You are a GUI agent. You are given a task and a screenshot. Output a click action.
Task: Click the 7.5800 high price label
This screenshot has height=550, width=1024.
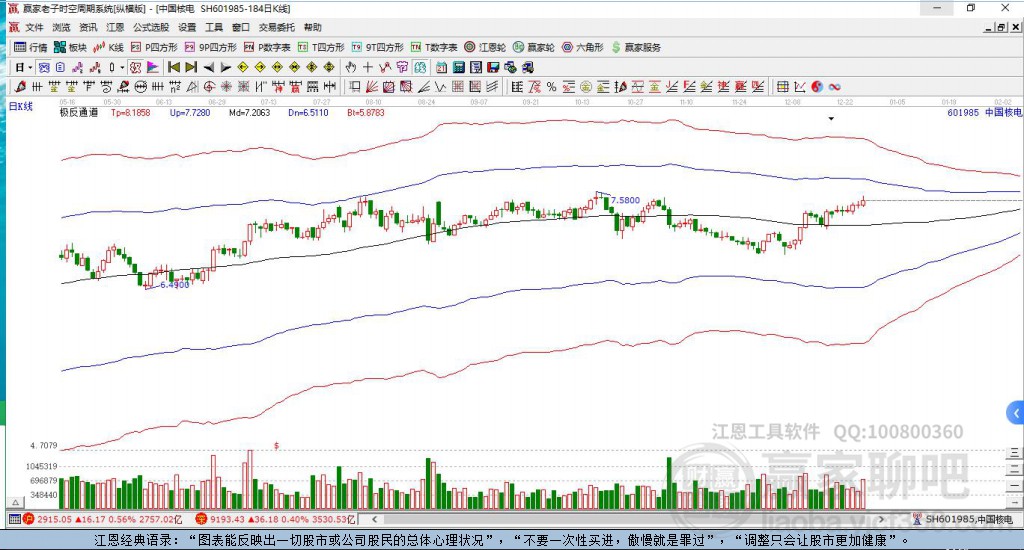point(625,200)
